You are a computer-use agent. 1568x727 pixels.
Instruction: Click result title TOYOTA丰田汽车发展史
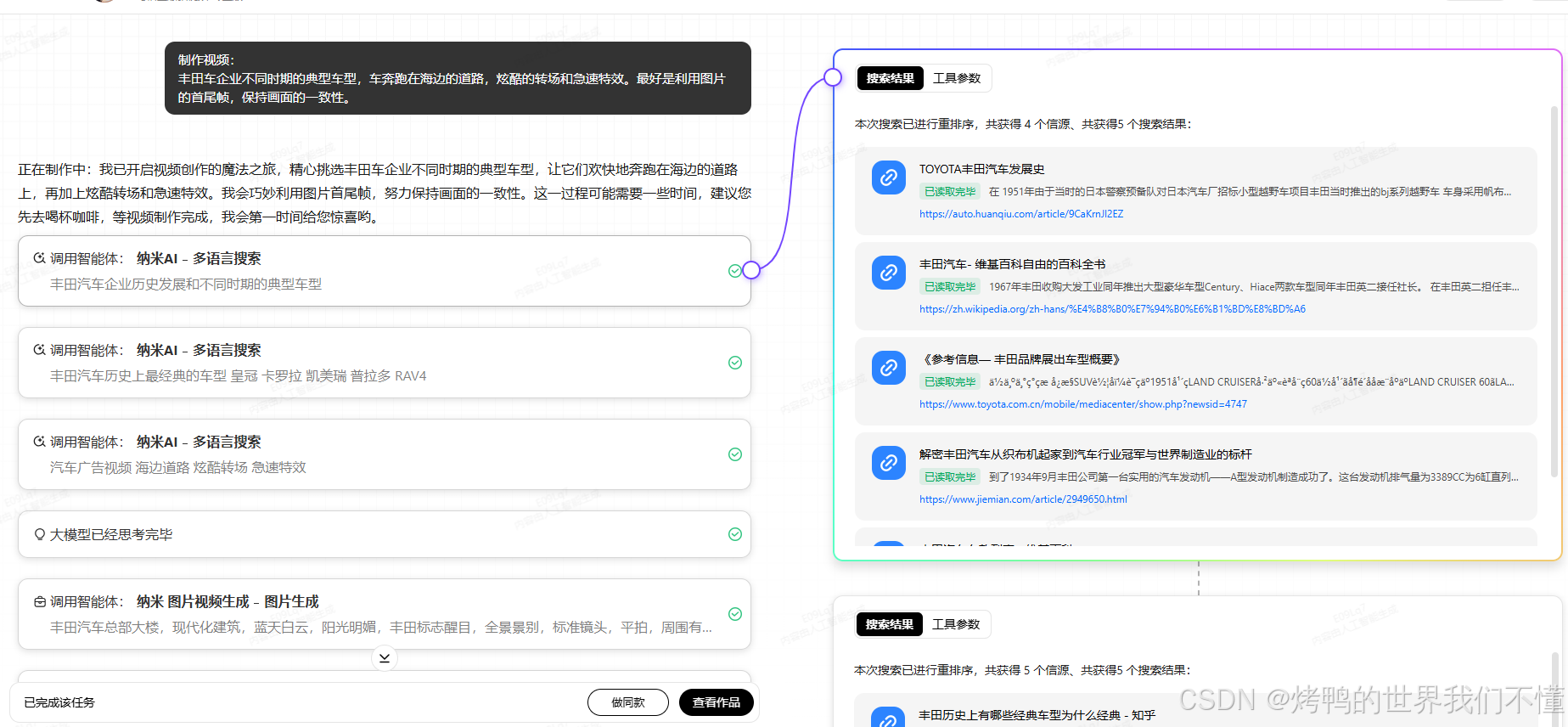click(981, 169)
